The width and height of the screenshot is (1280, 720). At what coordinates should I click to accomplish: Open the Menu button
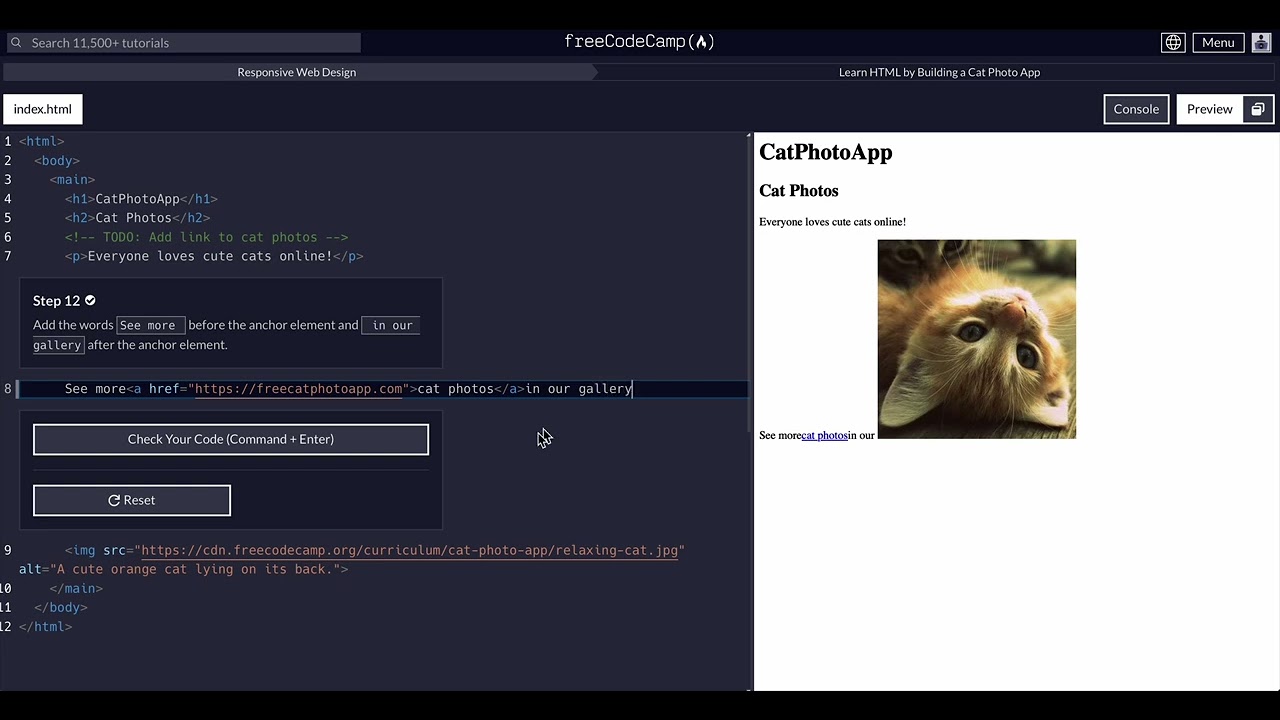(x=1218, y=42)
